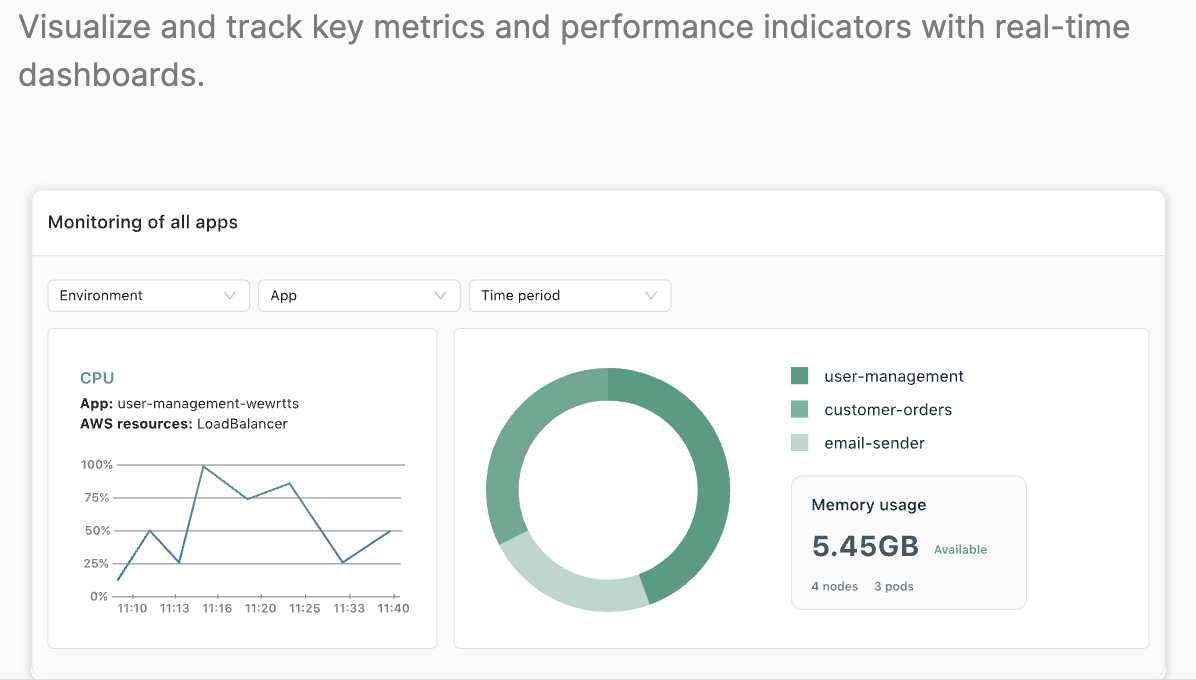This screenshot has height=680, width=1196.
Task: Click the user-management legend label
Action: 893,376
